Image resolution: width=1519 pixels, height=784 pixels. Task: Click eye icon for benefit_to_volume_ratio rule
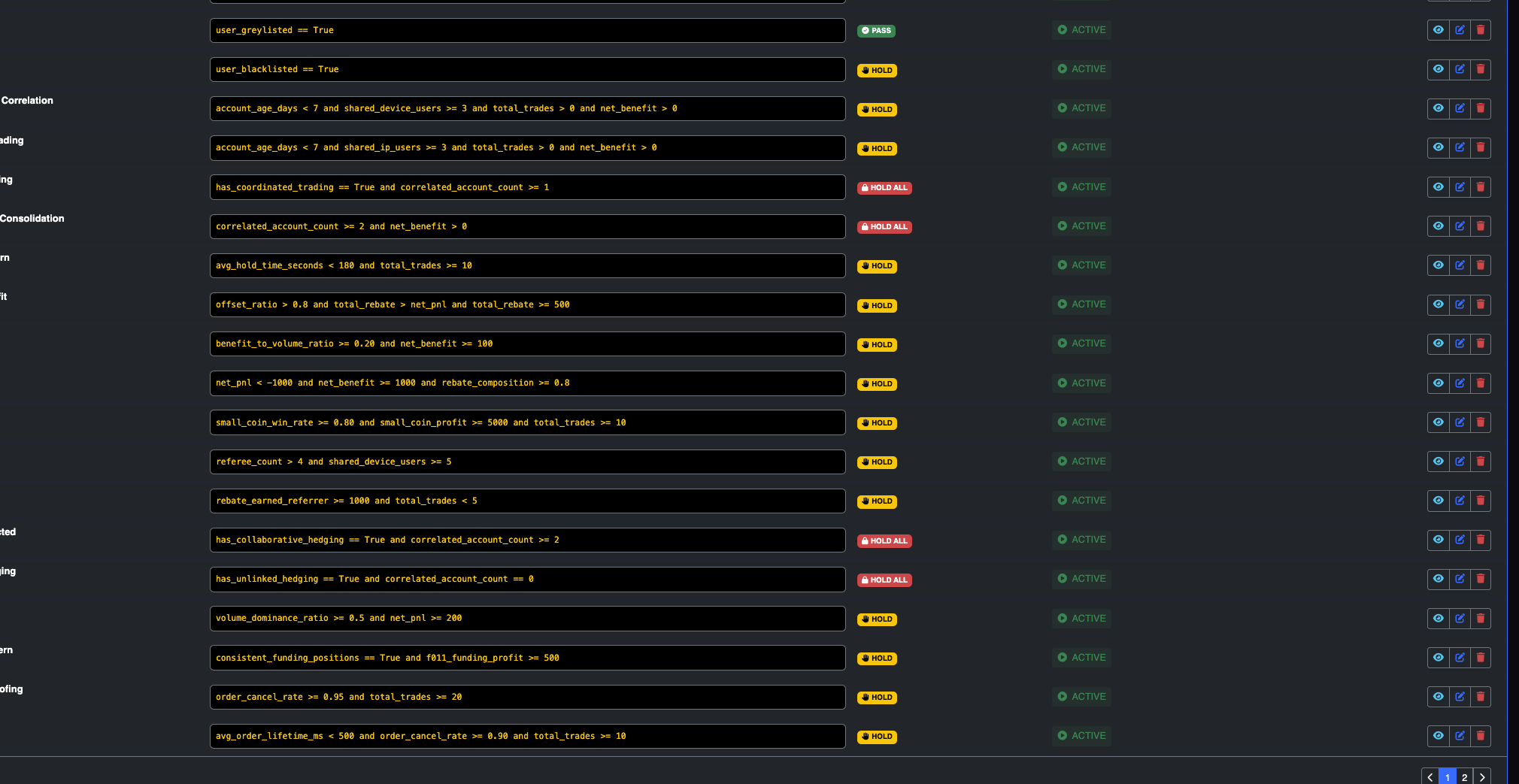[x=1438, y=344]
